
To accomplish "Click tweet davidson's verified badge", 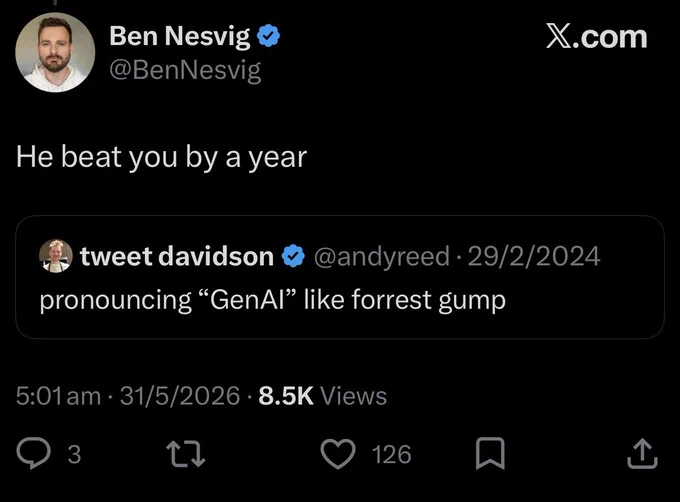I will (x=294, y=256).
